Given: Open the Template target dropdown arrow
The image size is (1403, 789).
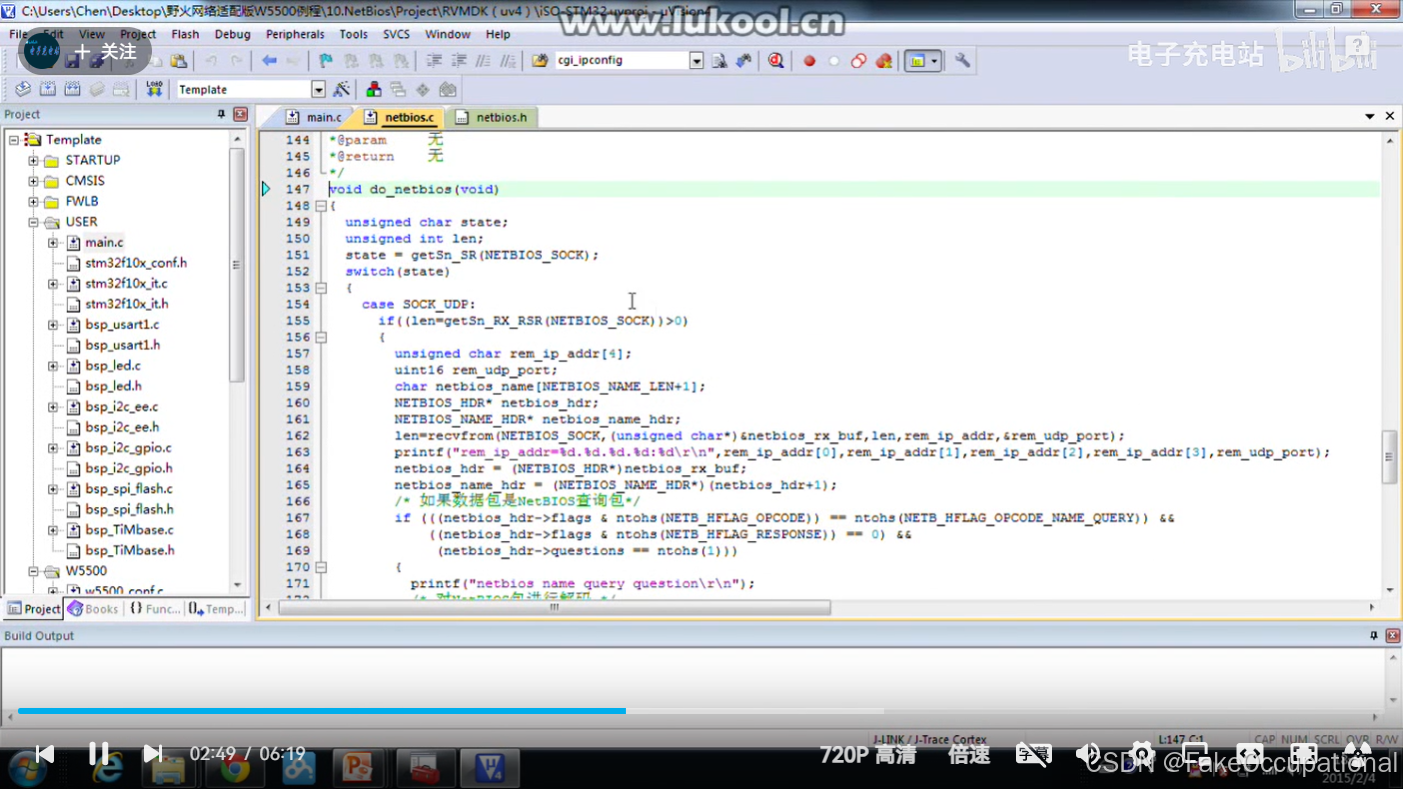Looking at the screenshot, I should pyautogui.click(x=318, y=89).
